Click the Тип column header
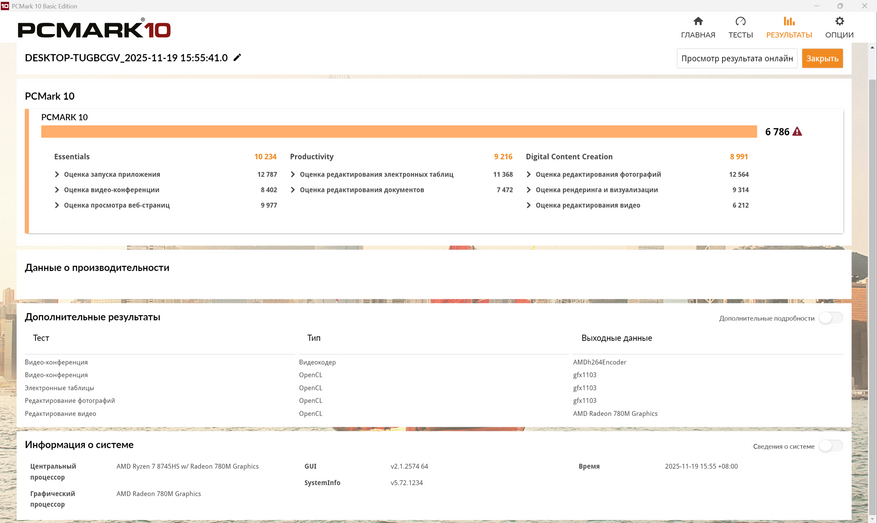Image resolution: width=877 pixels, height=523 pixels. 313,338
